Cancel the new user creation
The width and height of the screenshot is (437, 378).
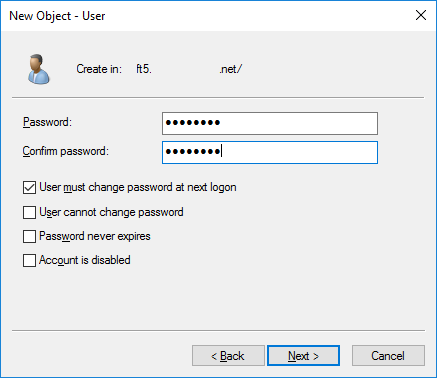(x=388, y=356)
